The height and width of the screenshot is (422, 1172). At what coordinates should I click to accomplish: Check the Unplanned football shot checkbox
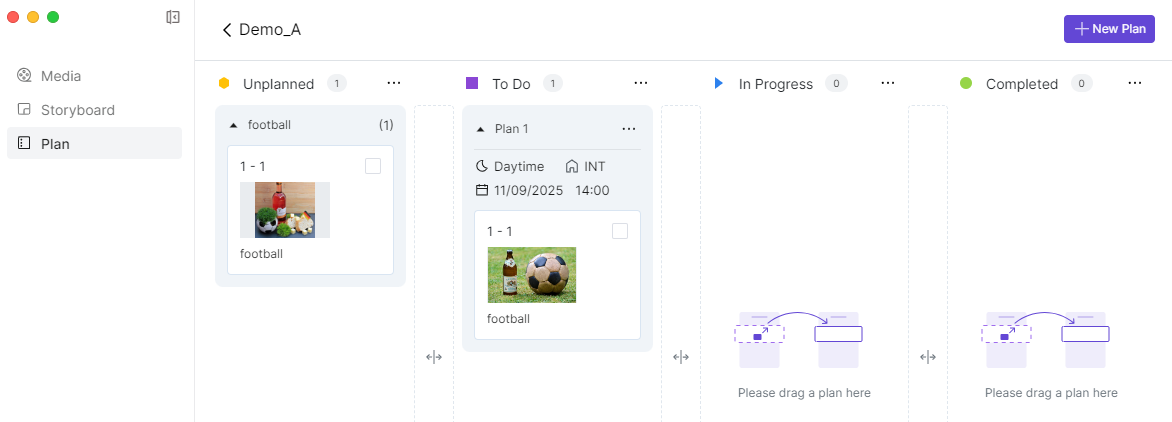pyautogui.click(x=373, y=166)
